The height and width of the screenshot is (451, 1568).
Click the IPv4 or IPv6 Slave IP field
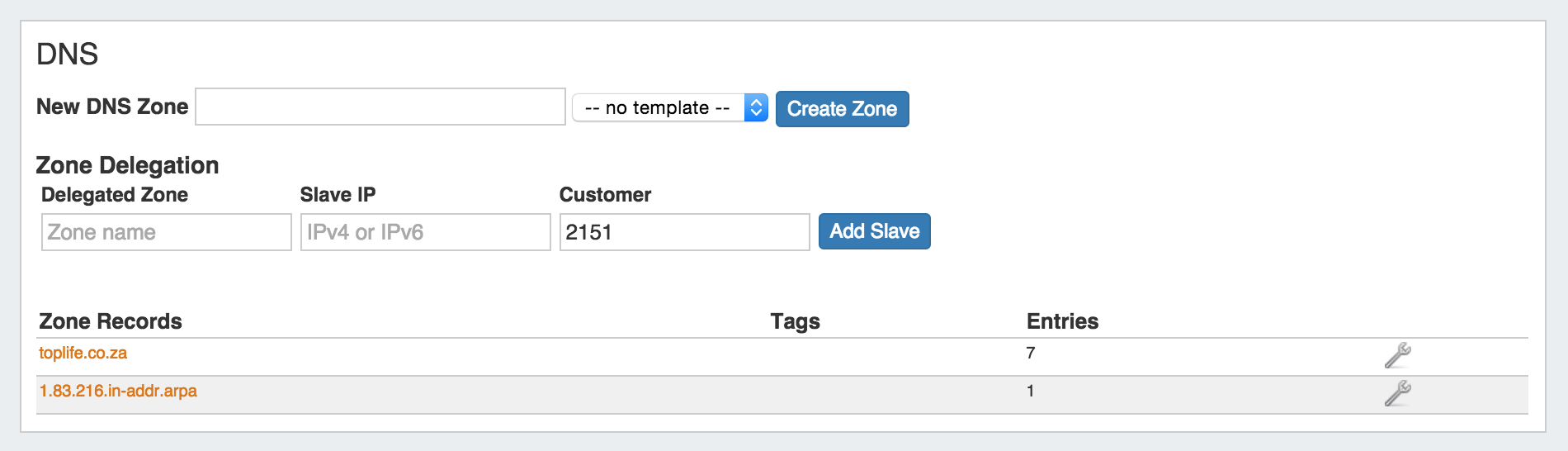425,232
